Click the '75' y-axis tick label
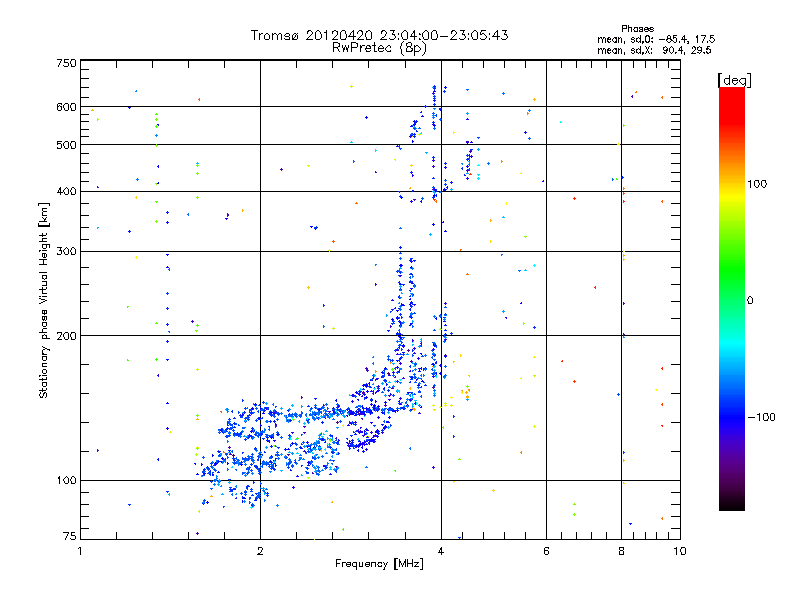The width and height of the screenshot is (800, 600). coord(70,536)
